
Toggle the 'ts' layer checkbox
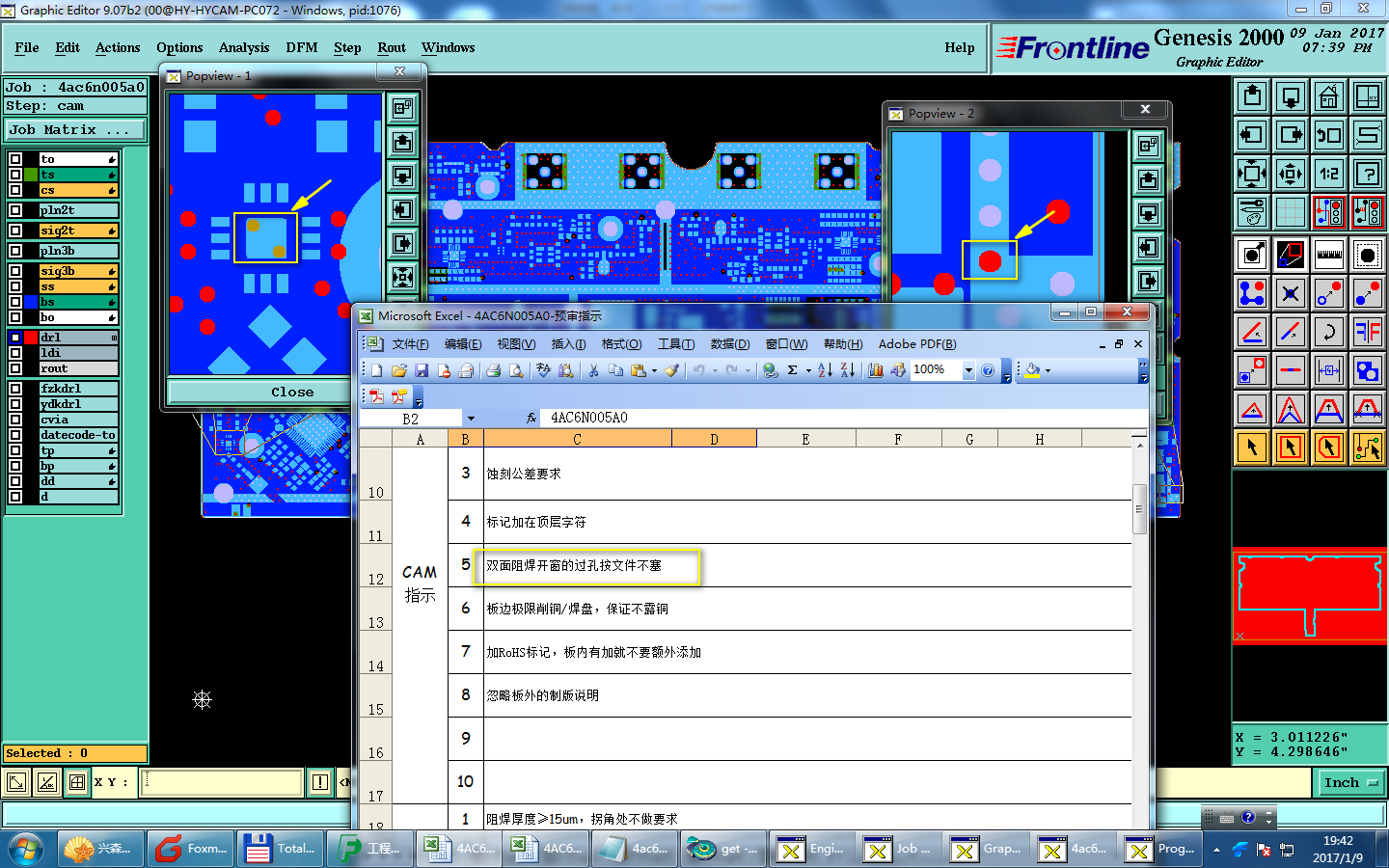(x=15, y=175)
